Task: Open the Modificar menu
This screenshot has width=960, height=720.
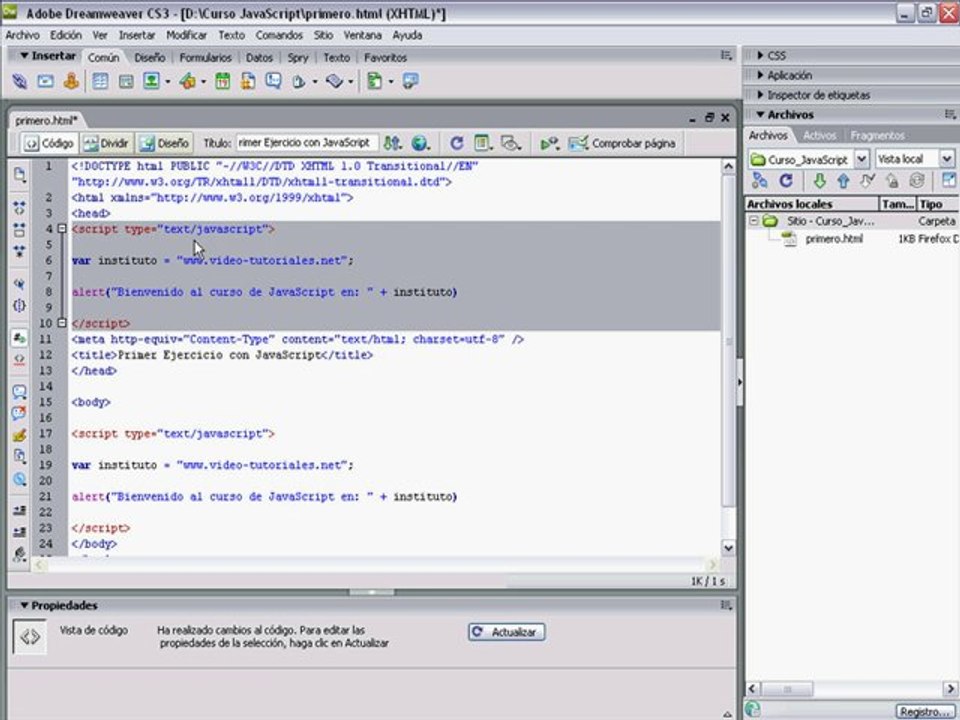Action: [187, 35]
